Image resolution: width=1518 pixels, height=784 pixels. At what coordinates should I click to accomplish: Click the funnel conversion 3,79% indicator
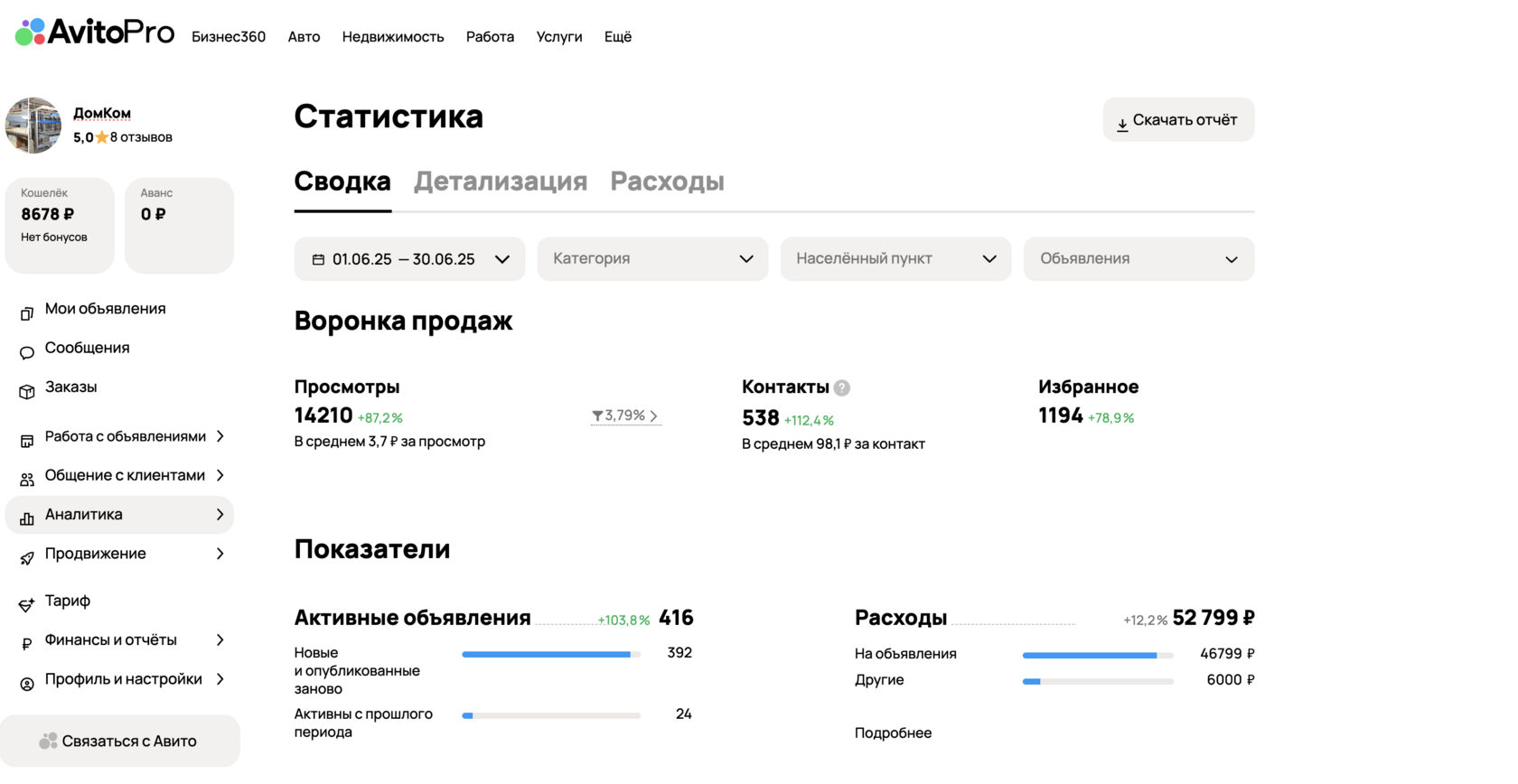tap(625, 415)
